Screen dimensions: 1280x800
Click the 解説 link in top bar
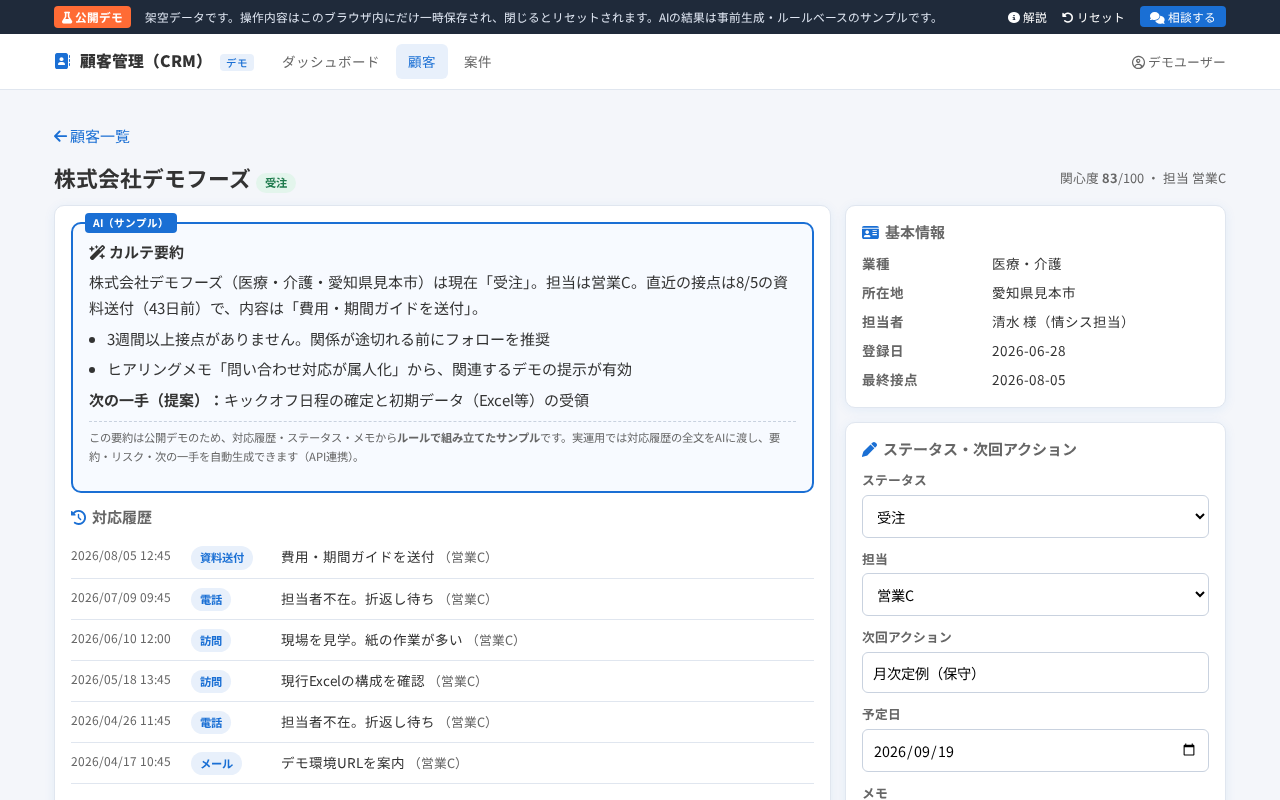pos(1027,17)
